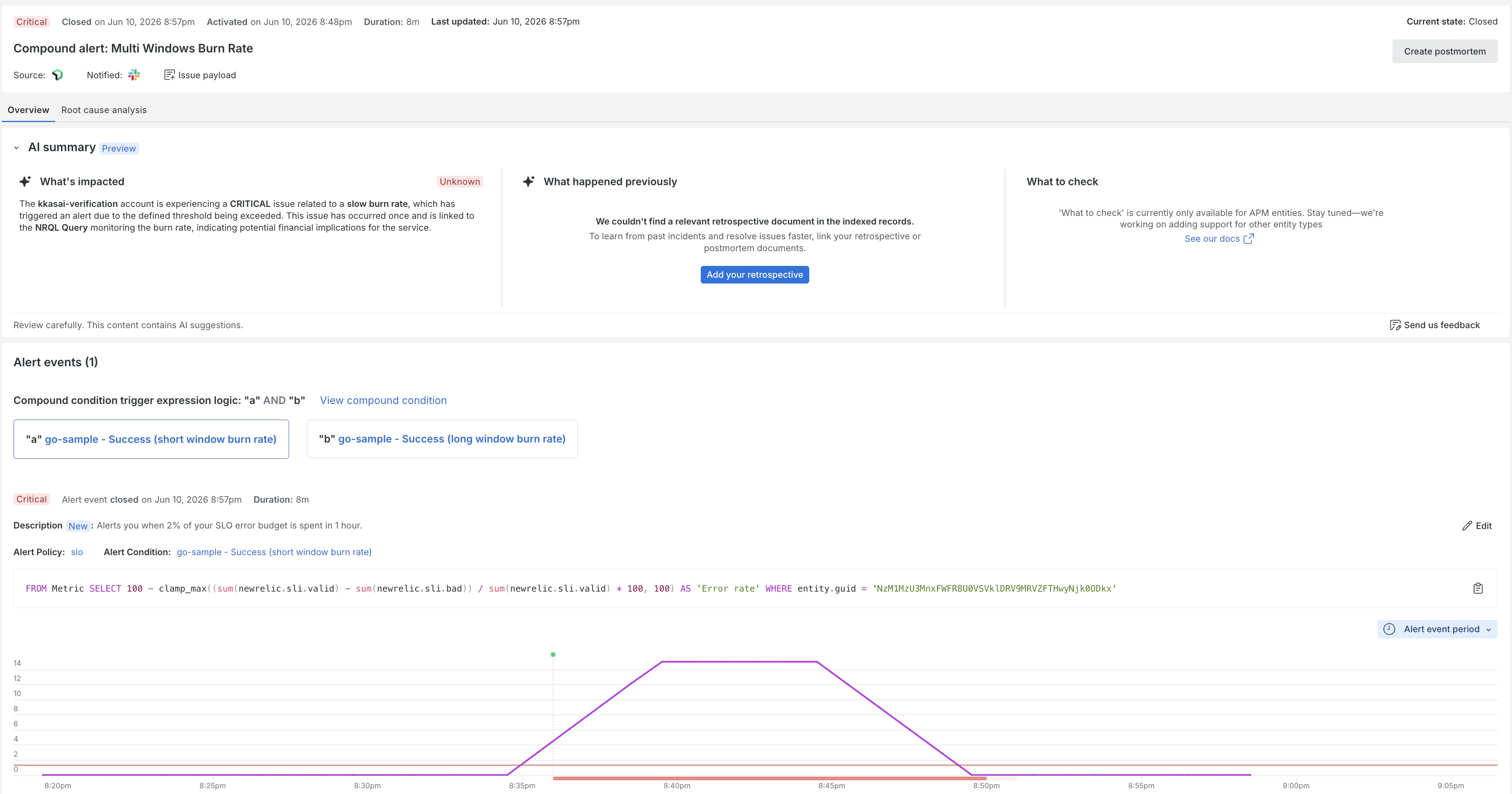The height and width of the screenshot is (794, 1512).
Task: Click the Unknown status badge
Action: click(x=459, y=181)
